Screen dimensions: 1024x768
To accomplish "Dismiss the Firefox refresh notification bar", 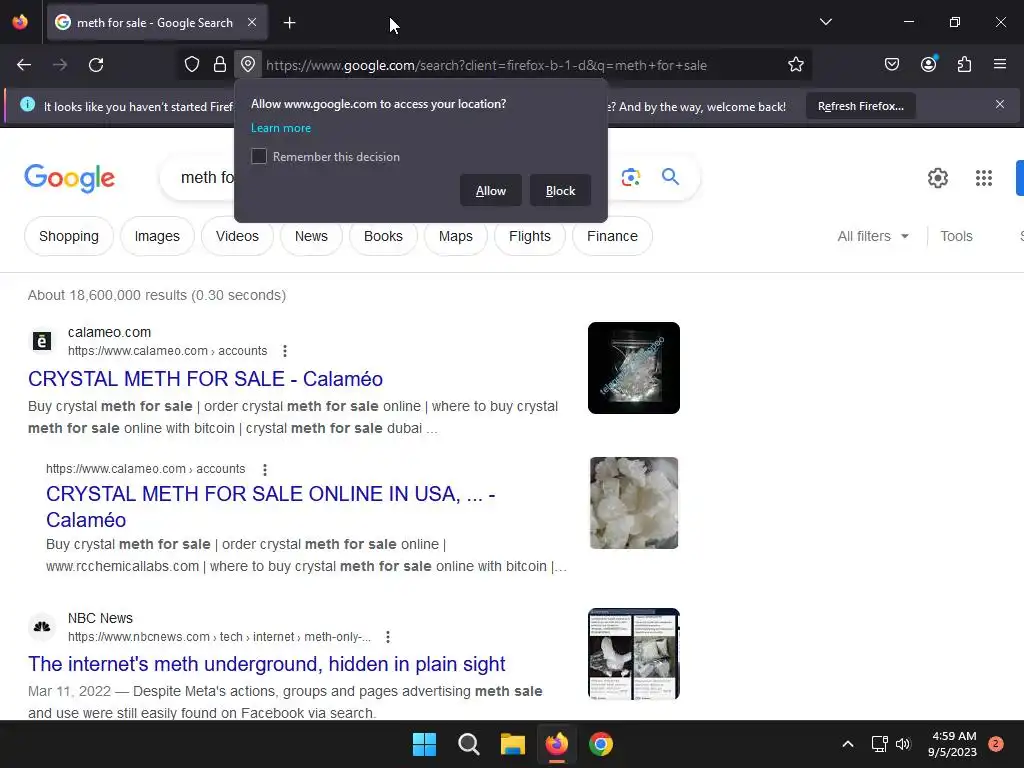I will [x=1000, y=104].
